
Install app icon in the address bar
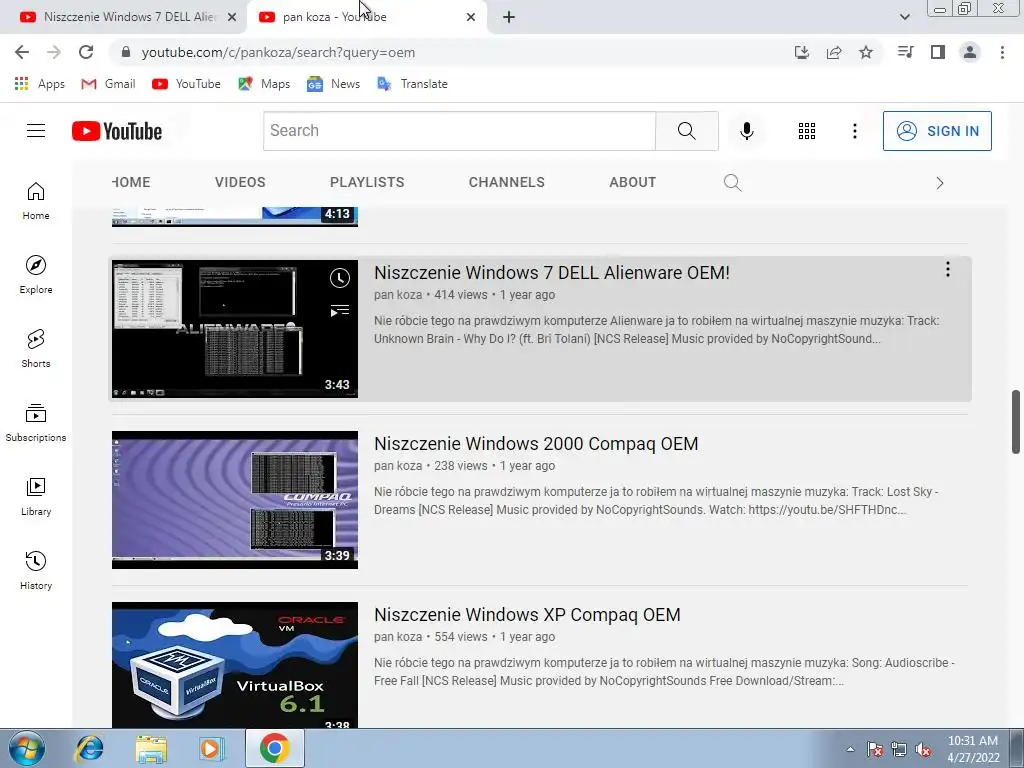pyautogui.click(x=802, y=52)
